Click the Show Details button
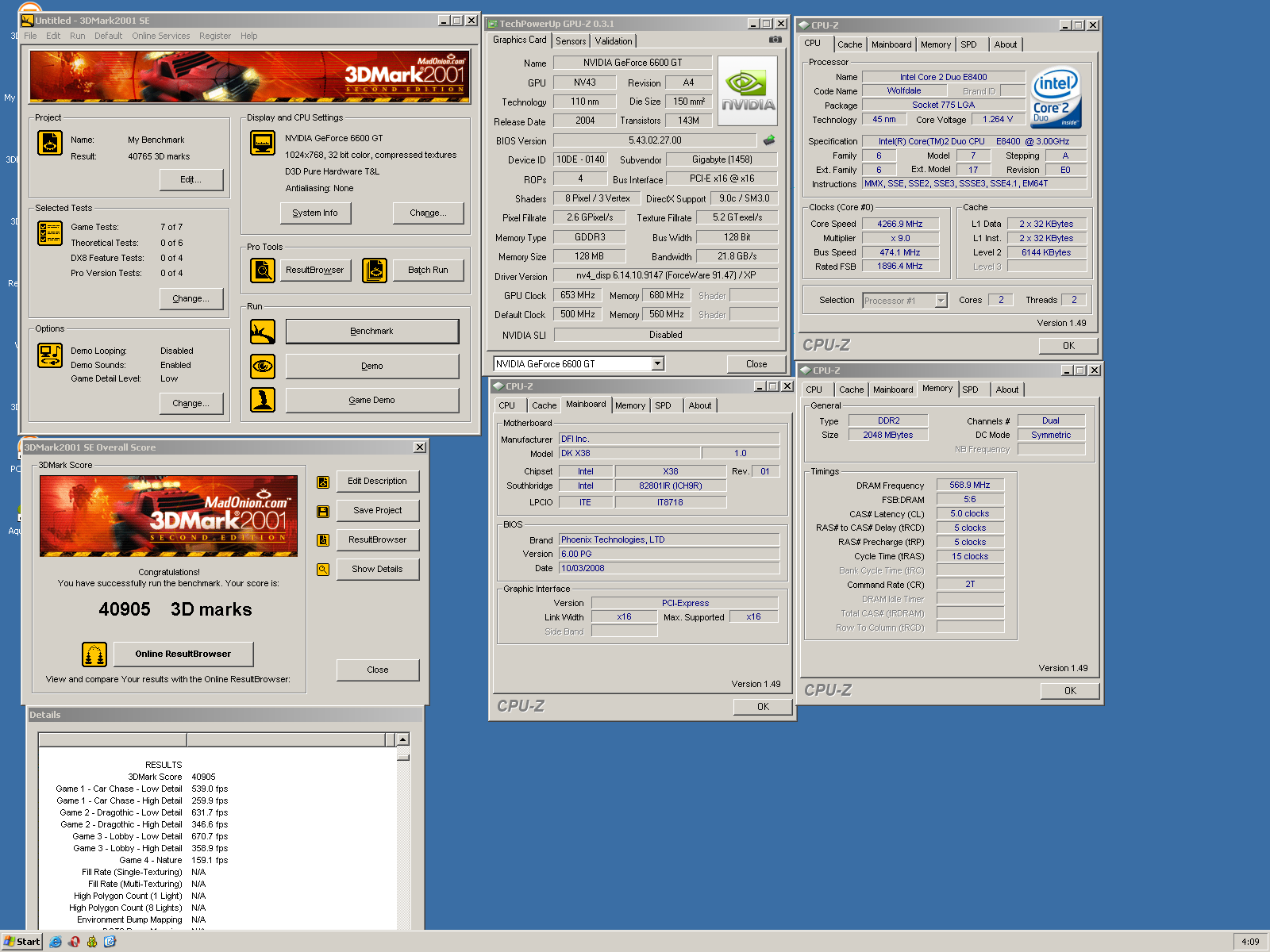 click(378, 570)
